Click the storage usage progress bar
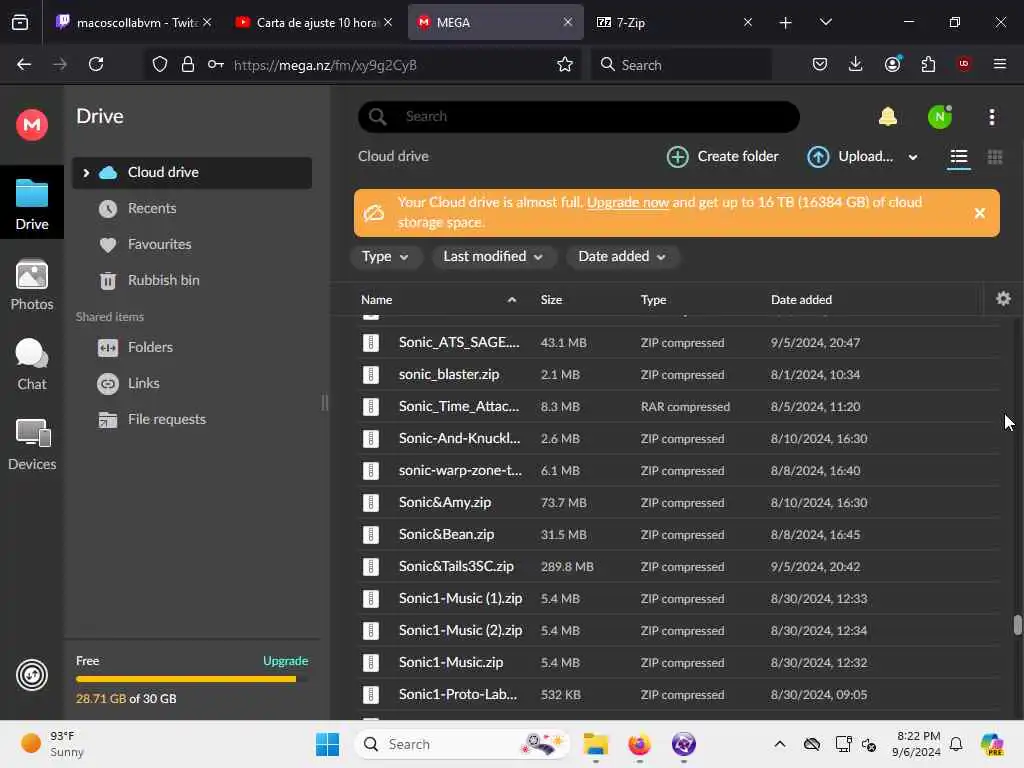This screenshot has height=768, width=1024. (192, 679)
